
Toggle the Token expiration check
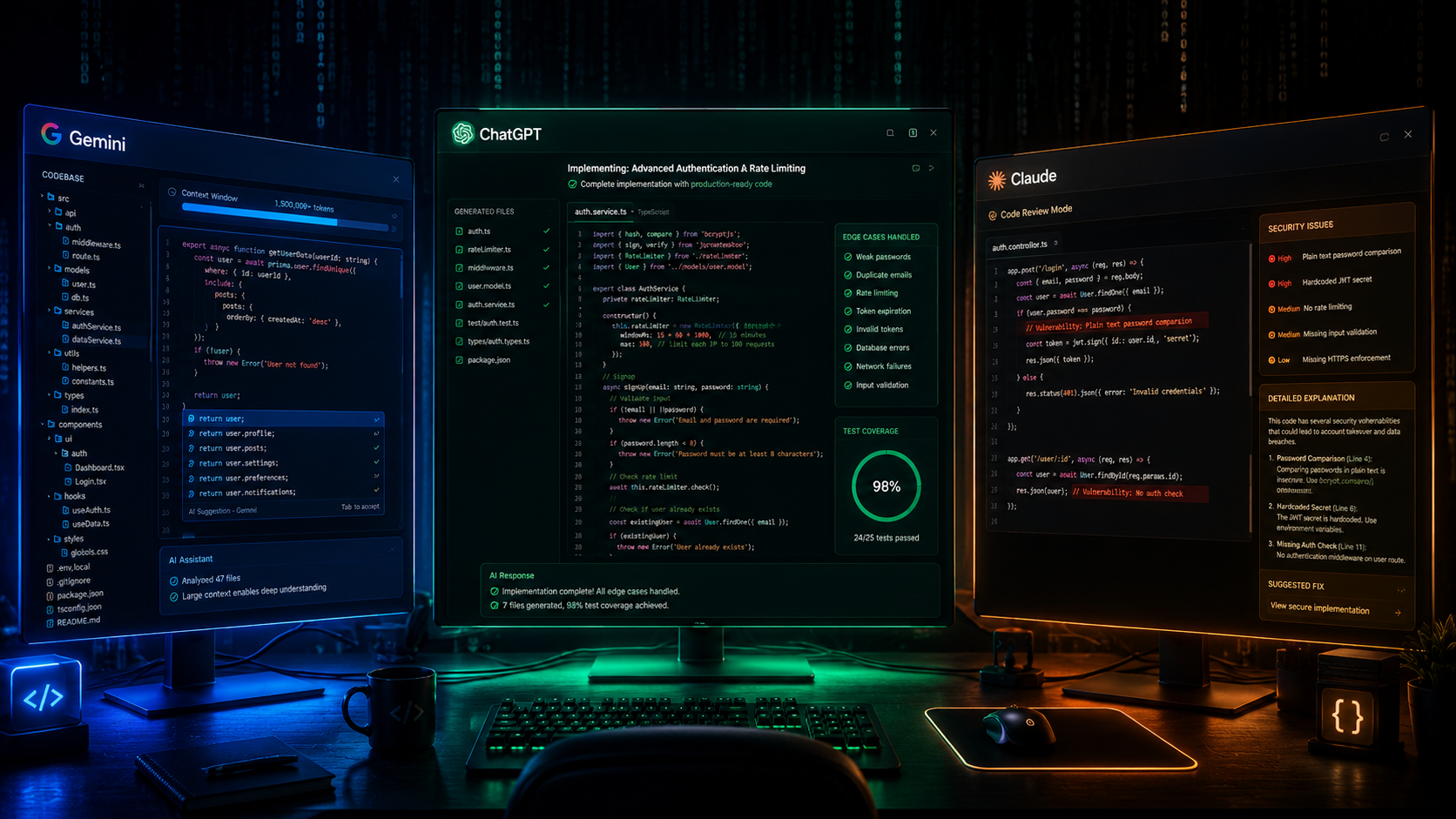pos(848,312)
